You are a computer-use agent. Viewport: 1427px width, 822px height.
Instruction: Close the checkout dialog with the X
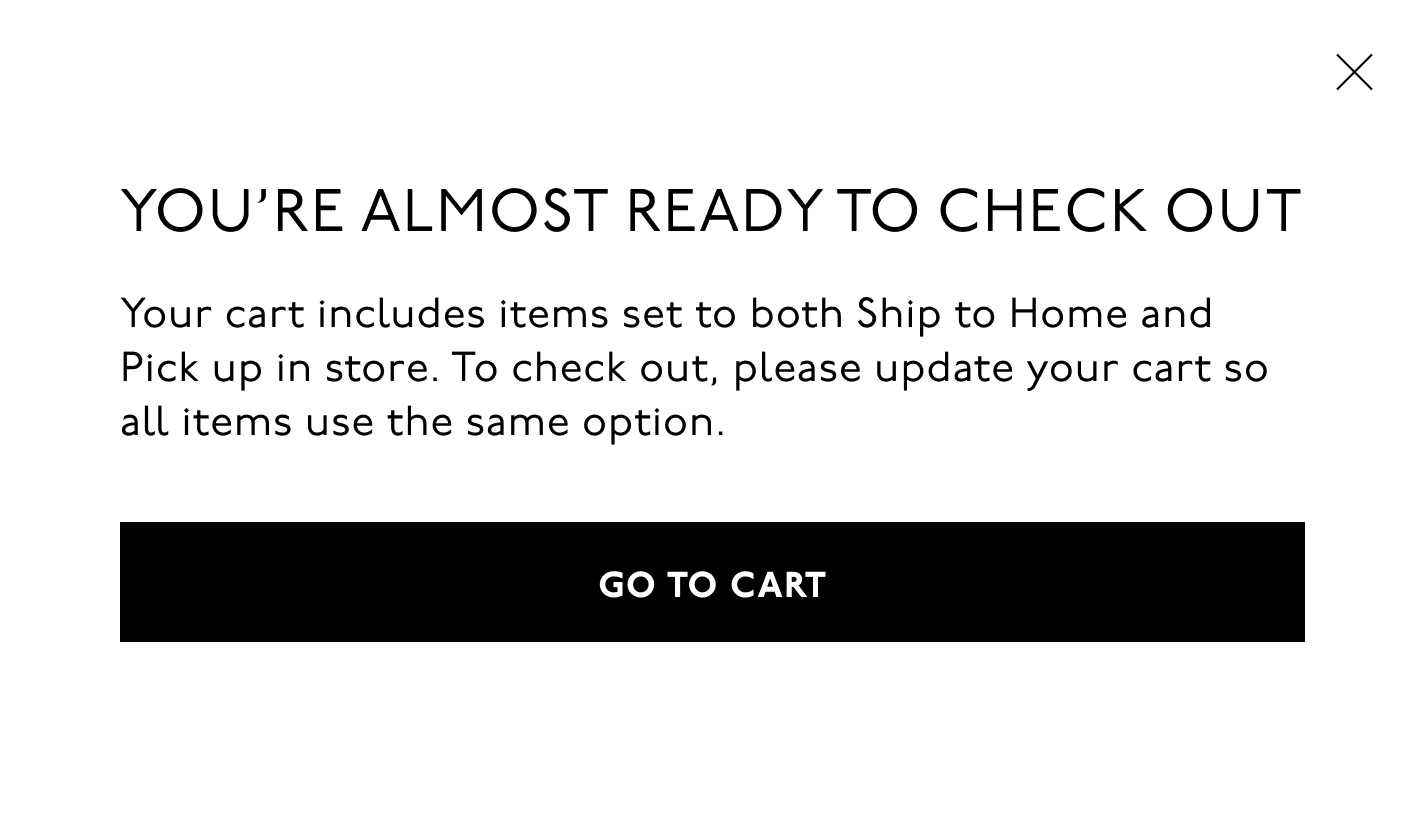pyautogui.click(x=1354, y=72)
